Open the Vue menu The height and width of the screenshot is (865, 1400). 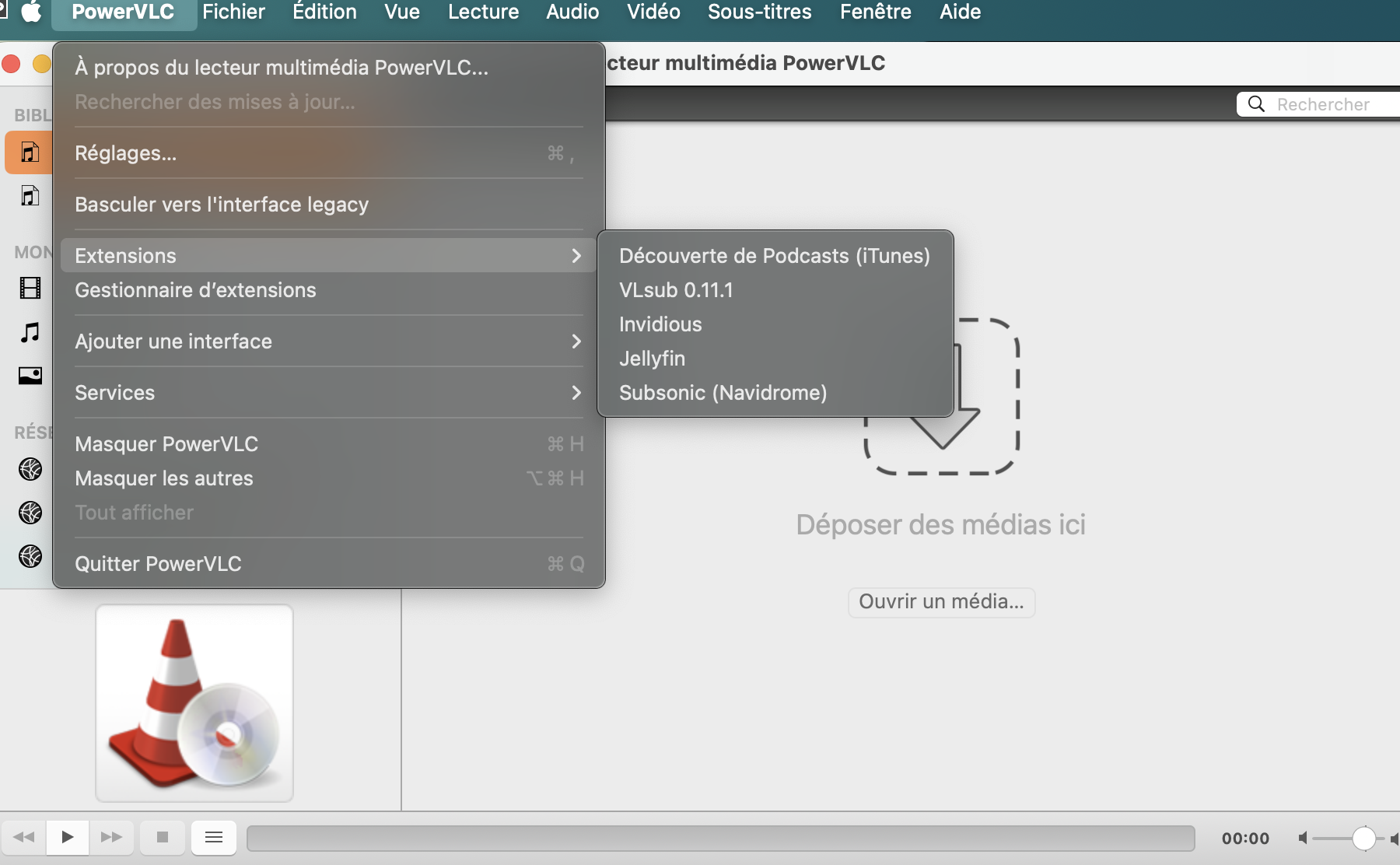pos(402,12)
